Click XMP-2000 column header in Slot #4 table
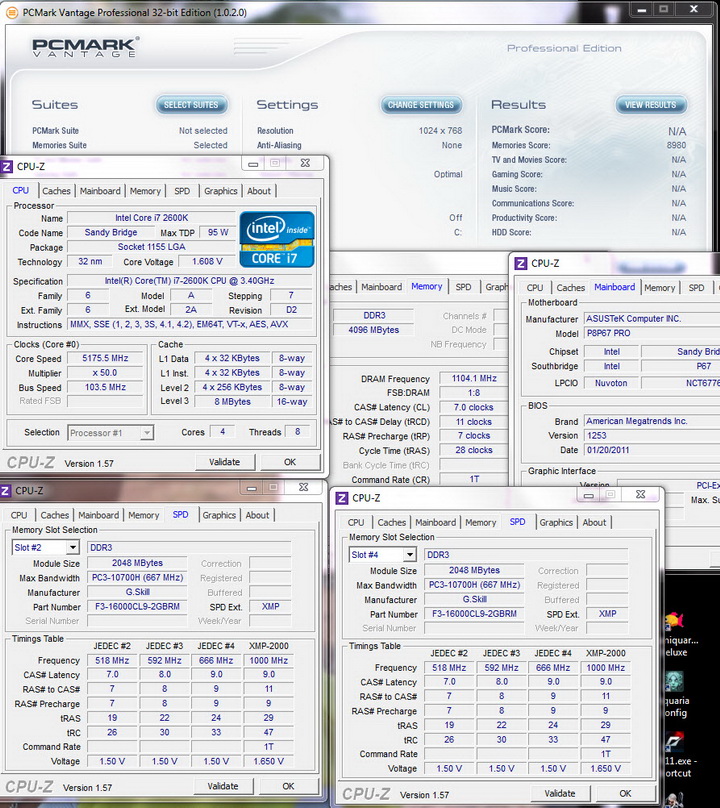720x808 pixels. pyautogui.click(x=606, y=653)
